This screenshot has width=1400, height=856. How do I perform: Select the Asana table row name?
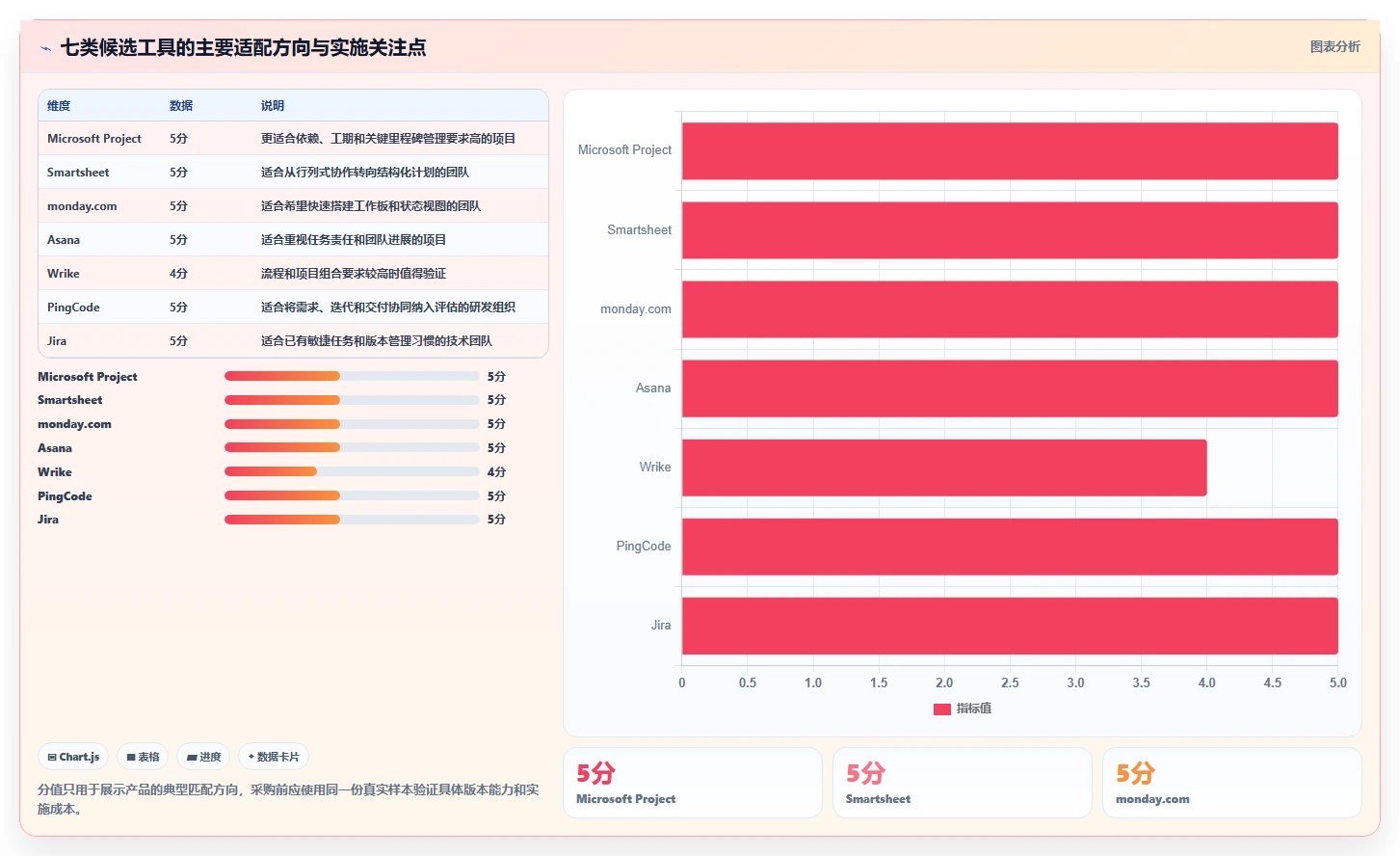[x=64, y=240]
